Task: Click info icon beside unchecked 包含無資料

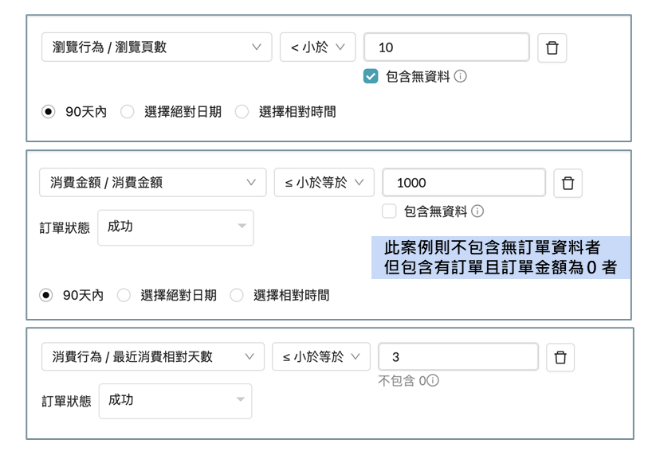Action: tap(478, 211)
